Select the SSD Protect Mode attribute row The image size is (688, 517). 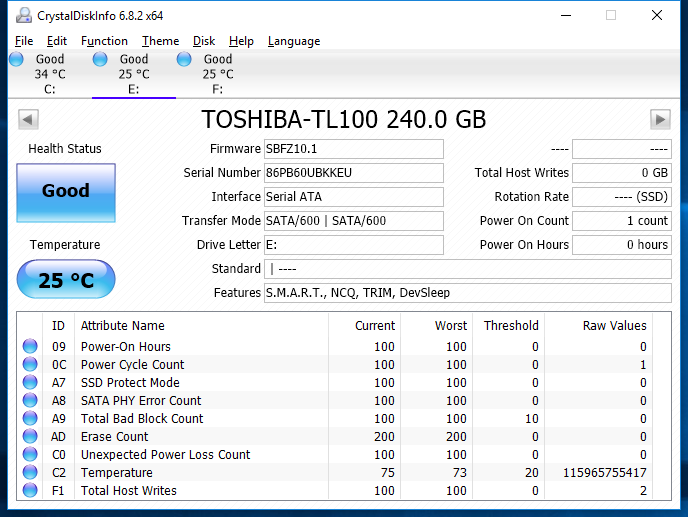point(130,383)
